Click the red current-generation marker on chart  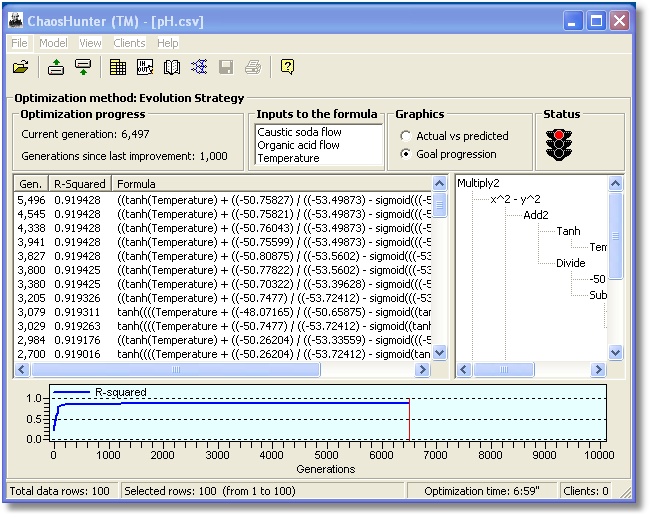(410, 419)
